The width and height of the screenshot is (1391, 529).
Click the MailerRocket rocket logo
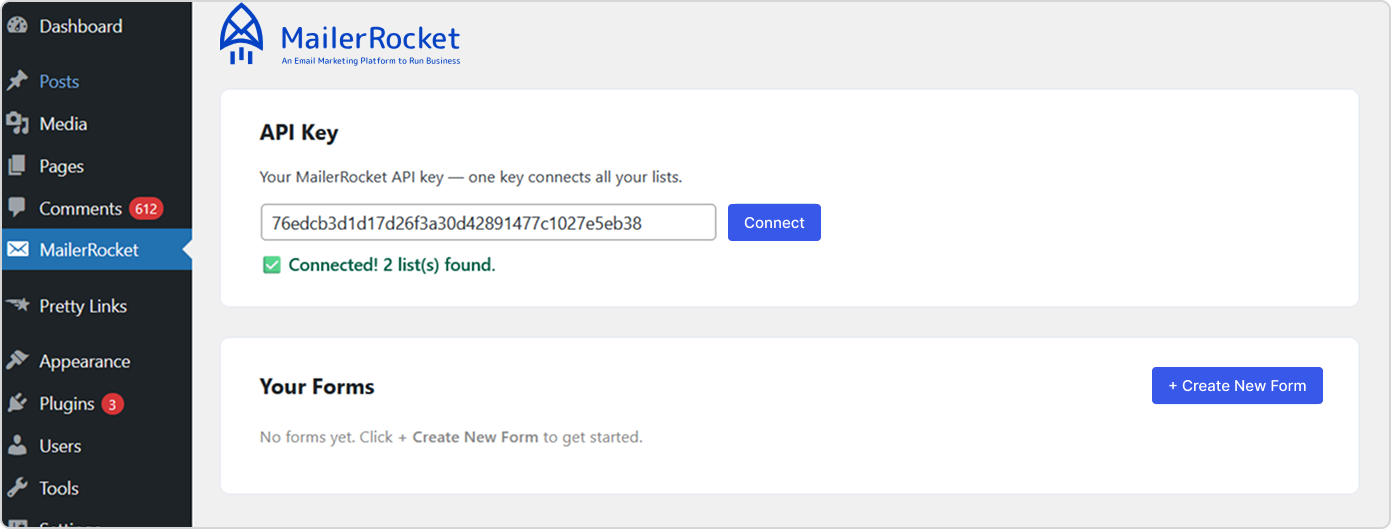tap(241, 35)
